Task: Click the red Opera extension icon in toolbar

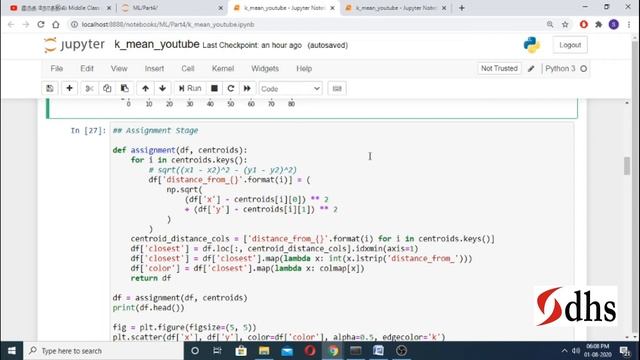Action: pyautogui.click(x=584, y=24)
